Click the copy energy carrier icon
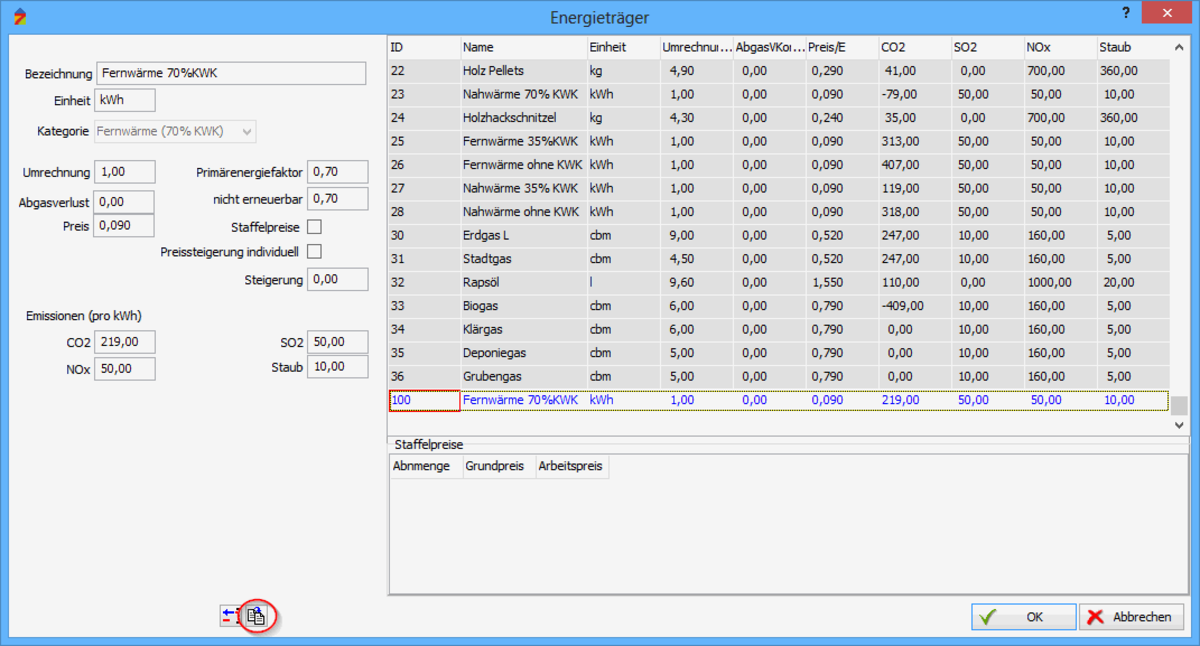This screenshot has width=1200, height=646. (257, 617)
